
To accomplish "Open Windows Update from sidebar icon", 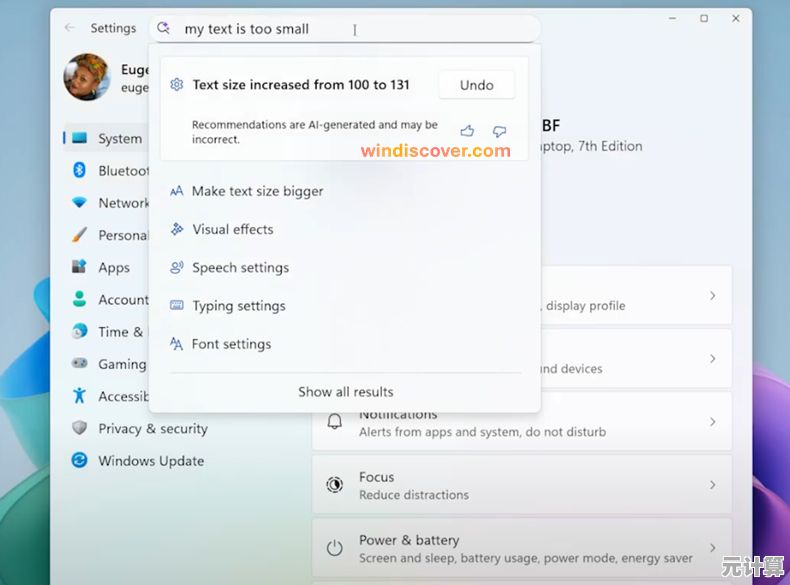I will coord(80,461).
